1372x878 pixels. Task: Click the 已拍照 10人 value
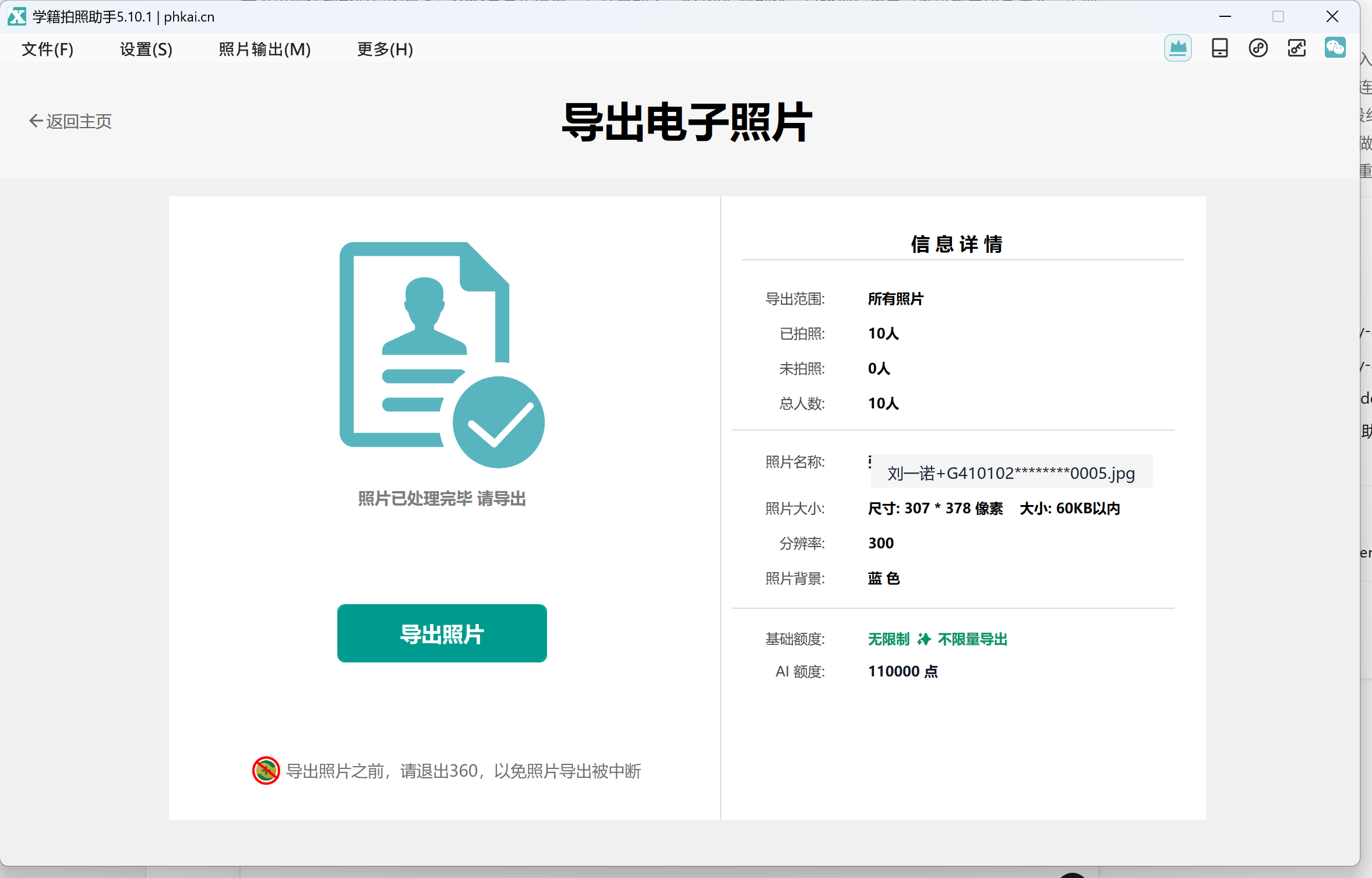tap(883, 333)
